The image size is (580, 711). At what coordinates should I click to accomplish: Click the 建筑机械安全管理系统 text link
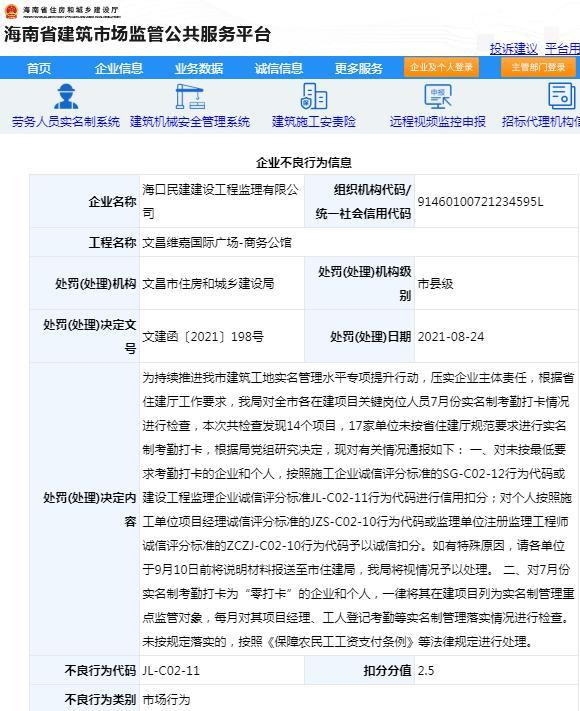click(x=190, y=122)
